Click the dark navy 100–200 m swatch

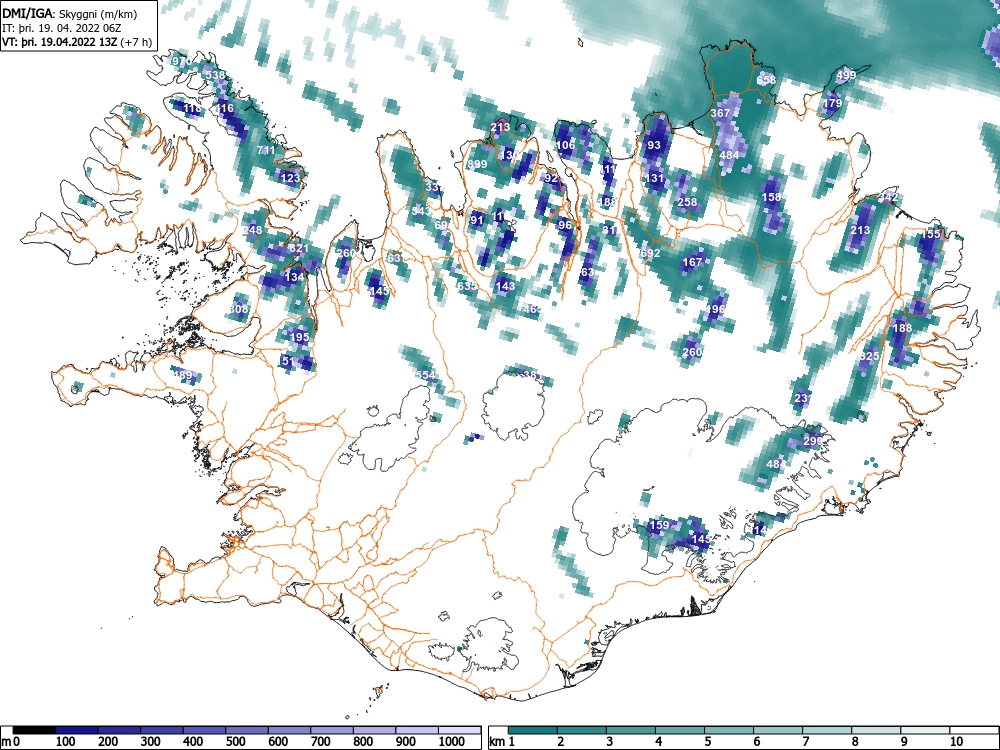point(77,730)
